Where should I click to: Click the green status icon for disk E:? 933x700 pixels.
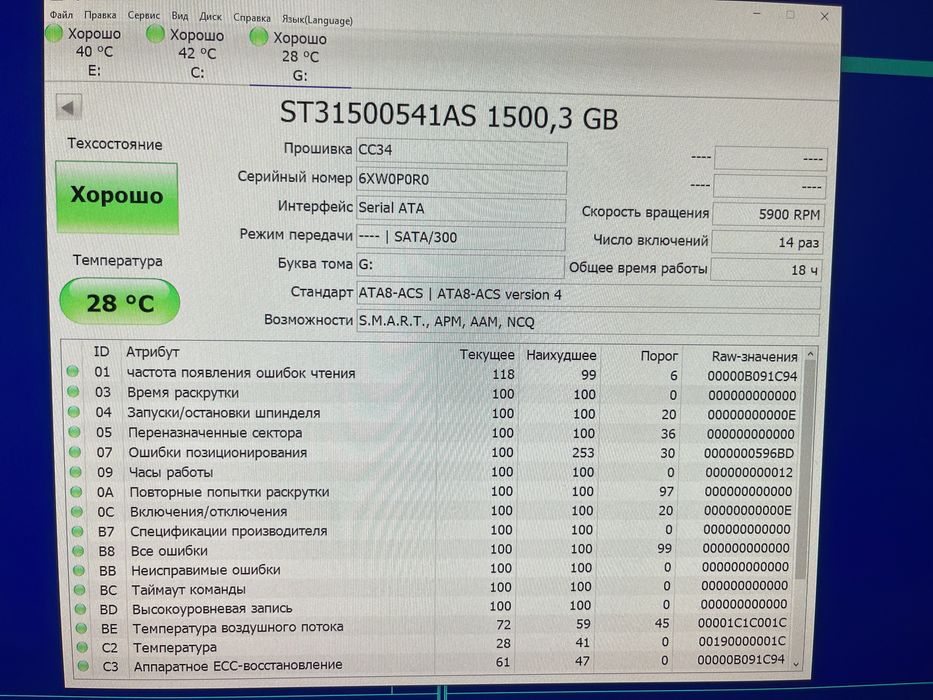pyautogui.click(x=54, y=33)
